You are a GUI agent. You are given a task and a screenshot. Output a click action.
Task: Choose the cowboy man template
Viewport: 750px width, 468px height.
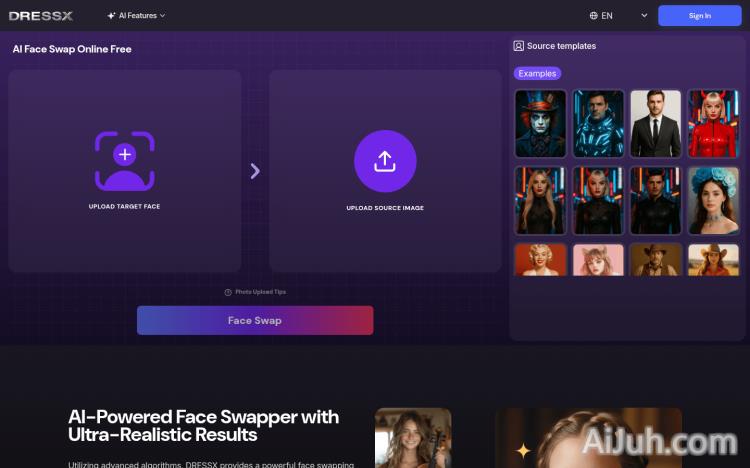(x=656, y=260)
